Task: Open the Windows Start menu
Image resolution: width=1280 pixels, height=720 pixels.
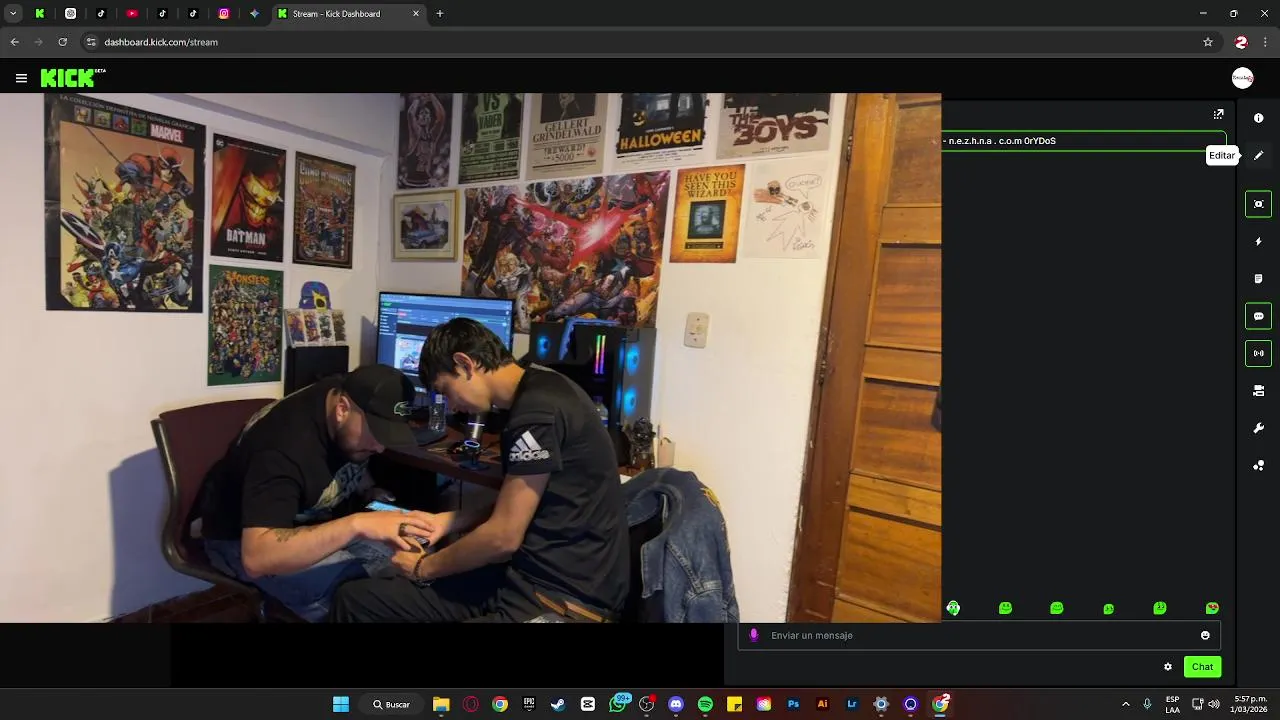Action: pyautogui.click(x=341, y=704)
